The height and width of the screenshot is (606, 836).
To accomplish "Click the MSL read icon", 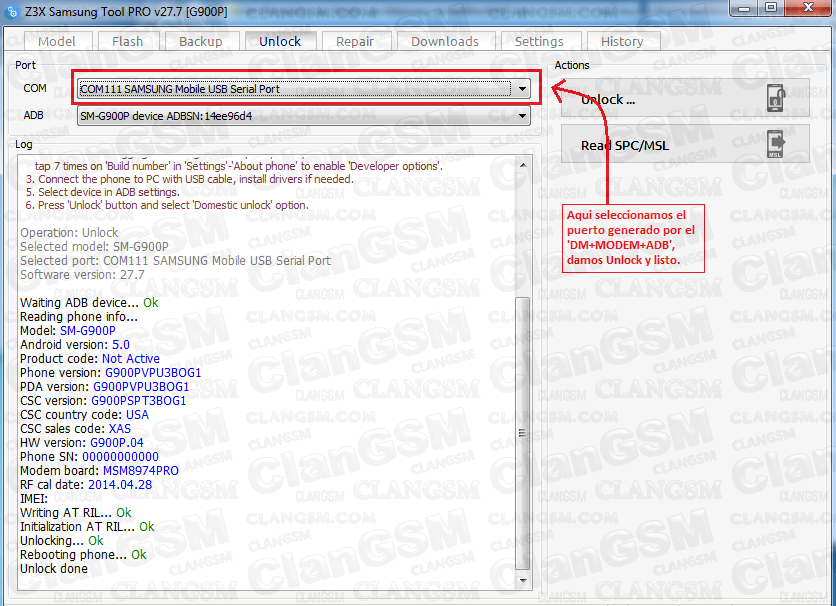I will point(776,144).
